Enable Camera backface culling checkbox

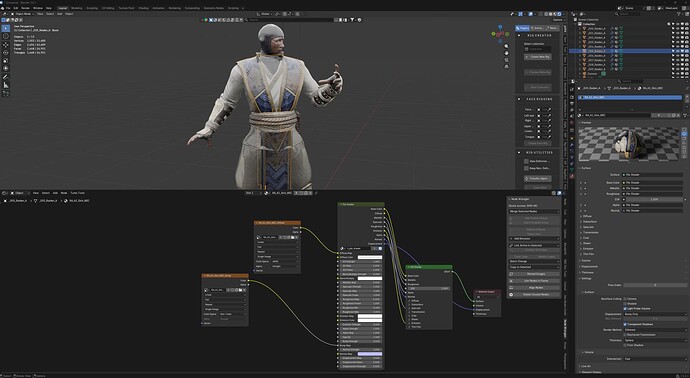click(625, 299)
